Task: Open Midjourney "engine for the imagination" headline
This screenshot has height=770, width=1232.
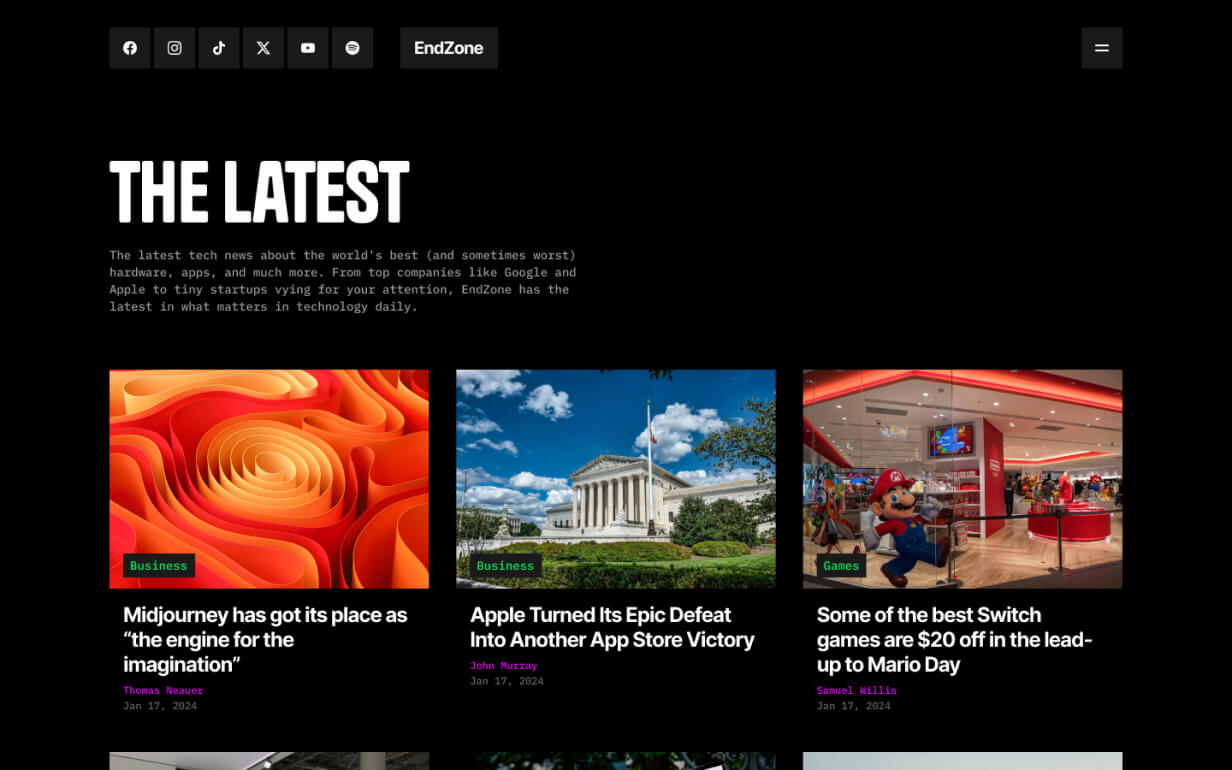Action: [x=265, y=640]
